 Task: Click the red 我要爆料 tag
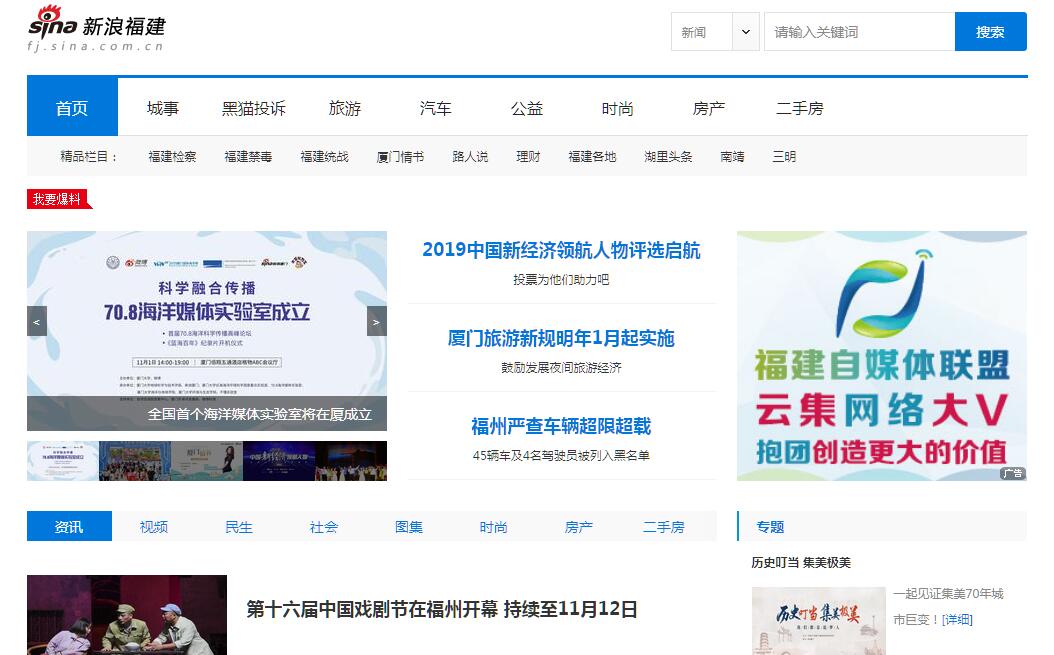58,199
